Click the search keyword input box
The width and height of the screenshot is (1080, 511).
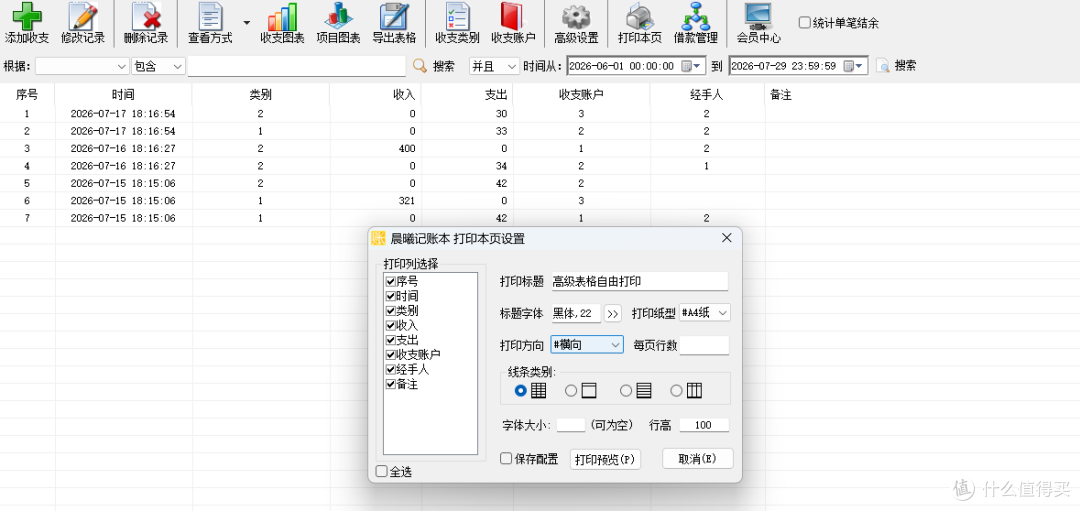click(x=296, y=66)
